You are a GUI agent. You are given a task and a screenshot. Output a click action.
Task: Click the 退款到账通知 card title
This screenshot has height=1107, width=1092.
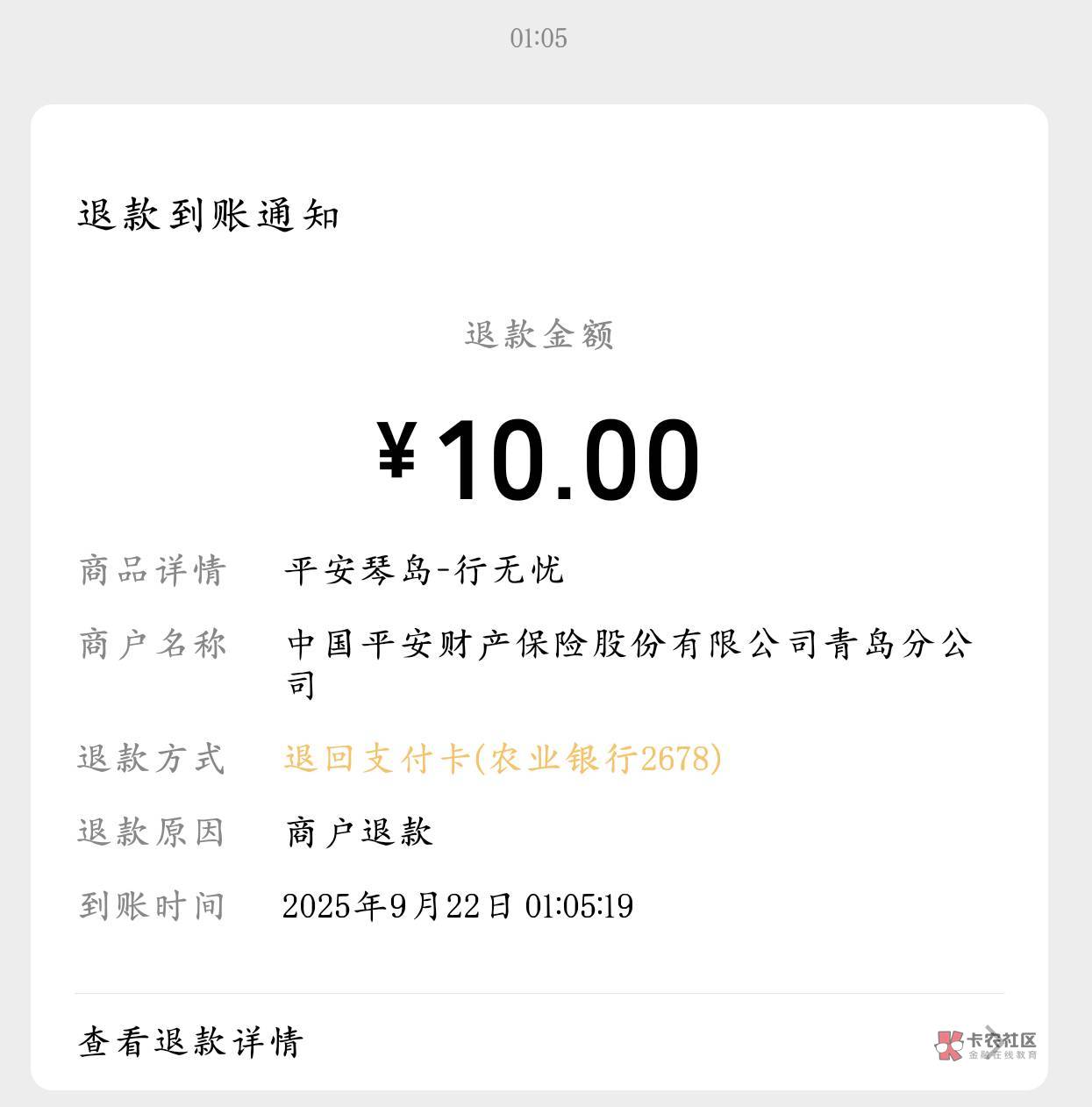tap(209, 215)
